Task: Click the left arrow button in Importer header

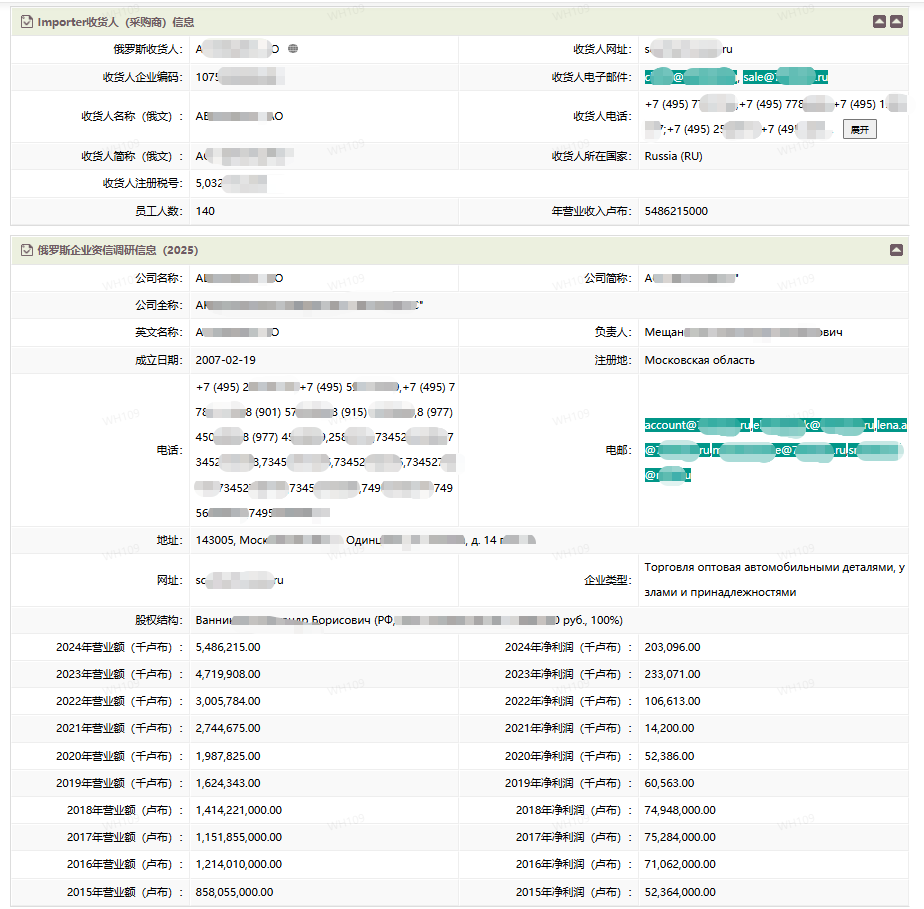Action: [x=879, y=22]
